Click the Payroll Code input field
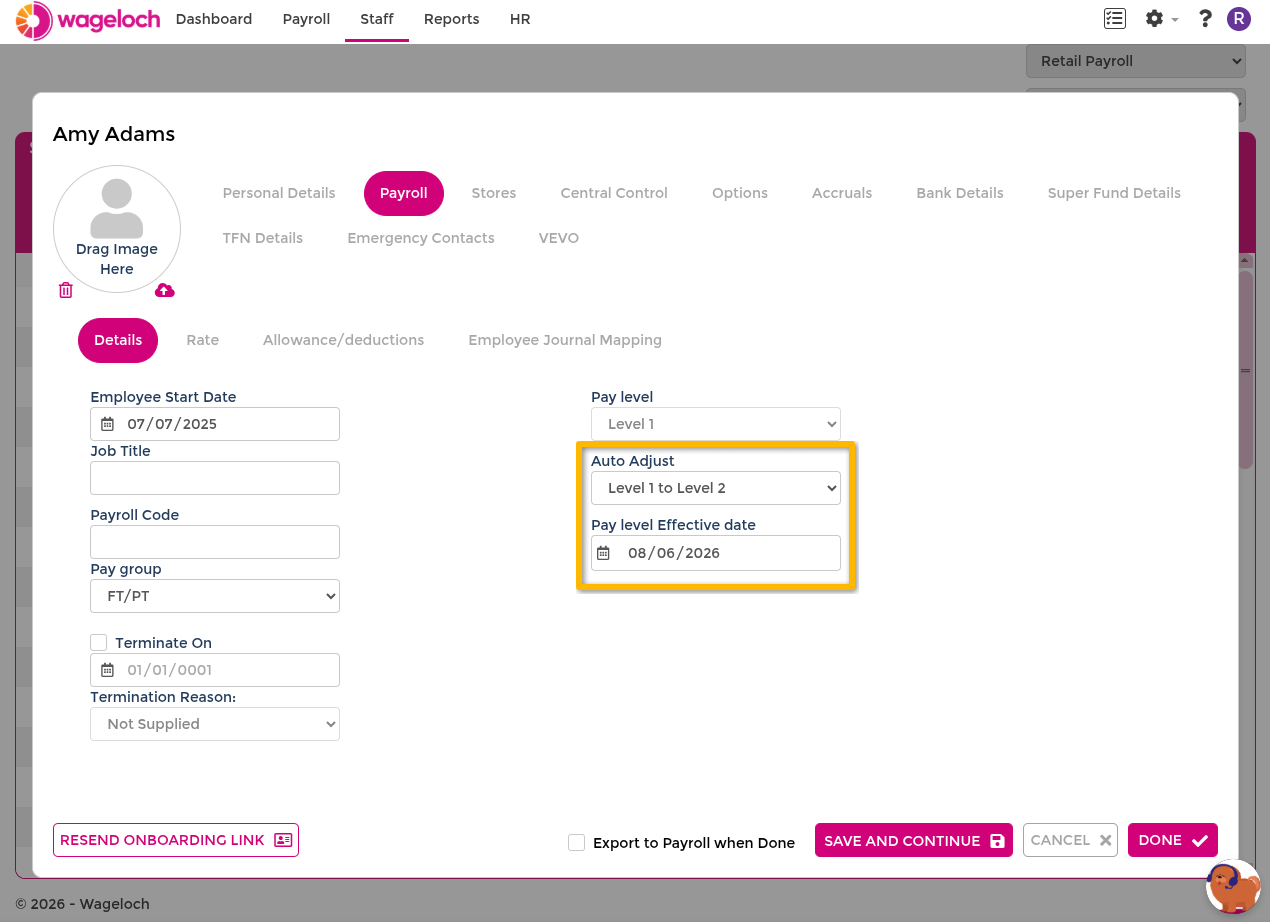1270x922 pixels. click(x=215, y=542)
